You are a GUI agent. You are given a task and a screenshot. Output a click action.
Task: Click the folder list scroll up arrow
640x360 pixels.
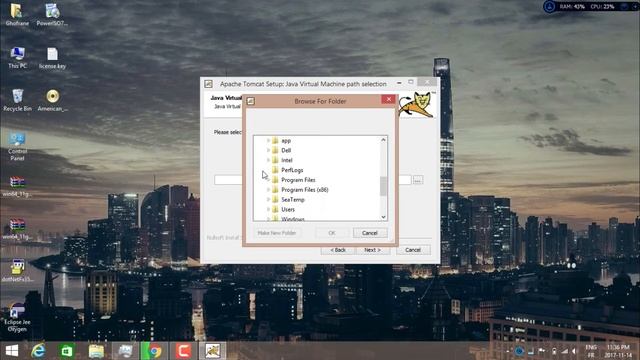[383, 140]
